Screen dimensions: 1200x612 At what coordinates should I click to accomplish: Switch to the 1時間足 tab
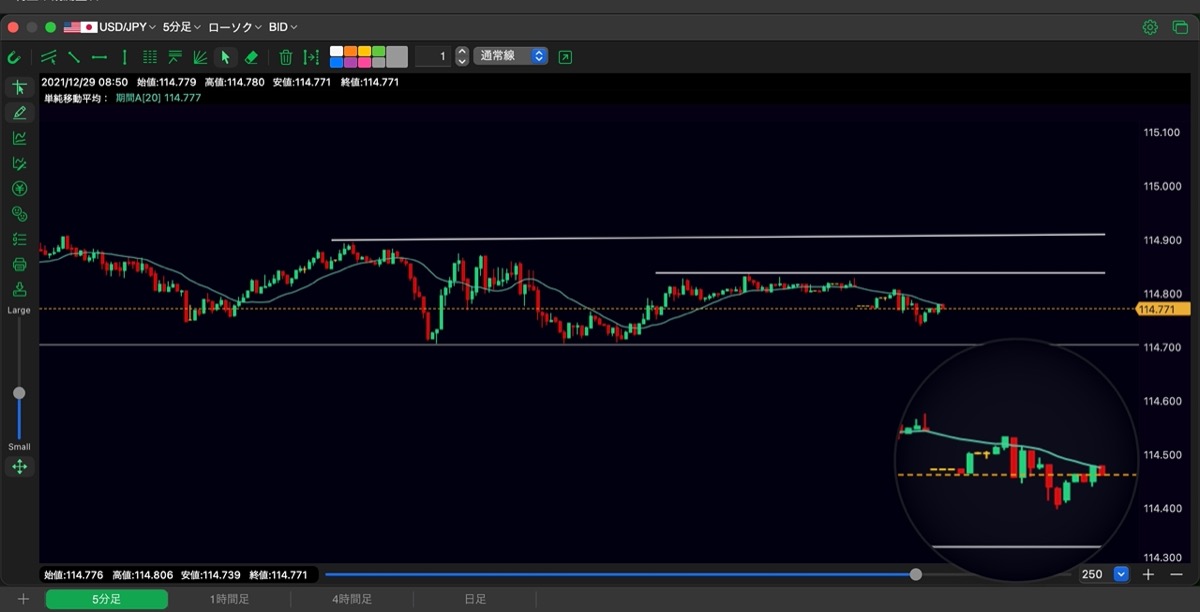[x=229, y=599]
